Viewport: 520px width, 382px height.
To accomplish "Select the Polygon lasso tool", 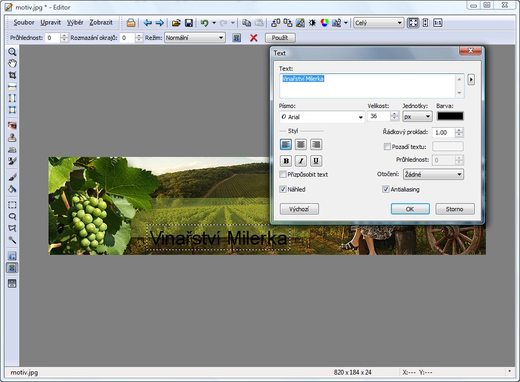I will pos(12,228).
